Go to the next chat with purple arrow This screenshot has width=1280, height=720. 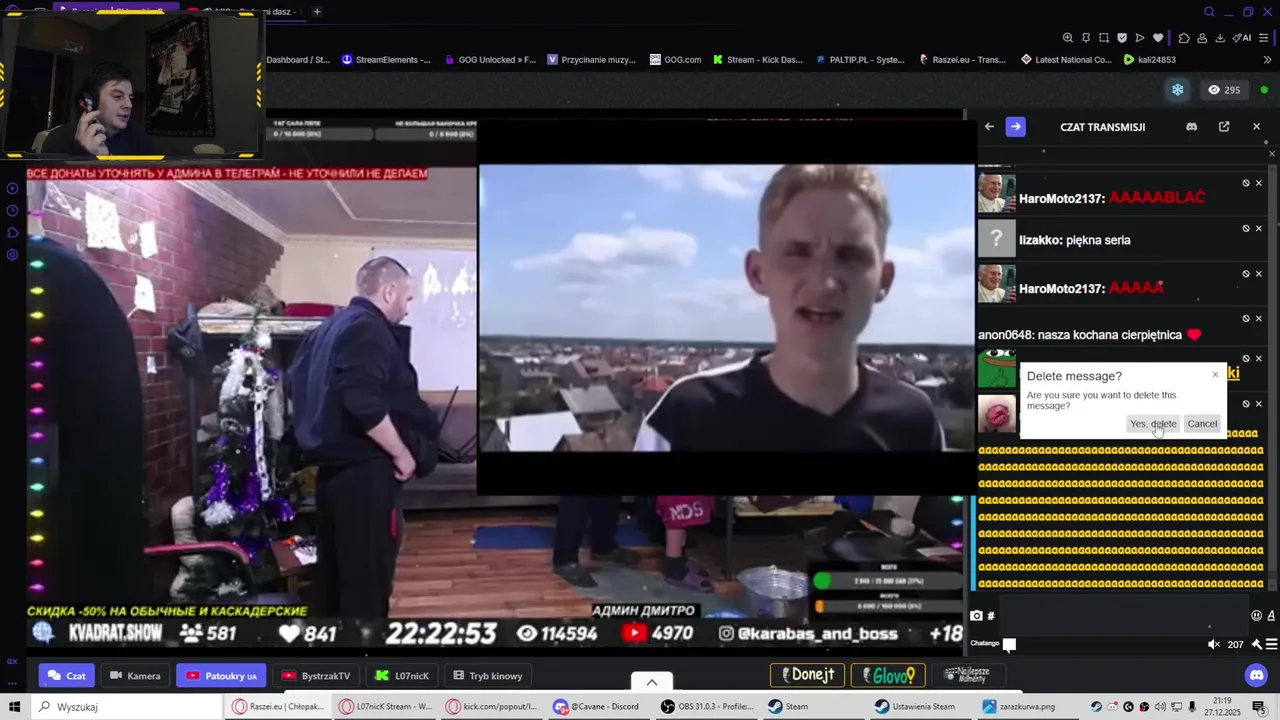1015,127
